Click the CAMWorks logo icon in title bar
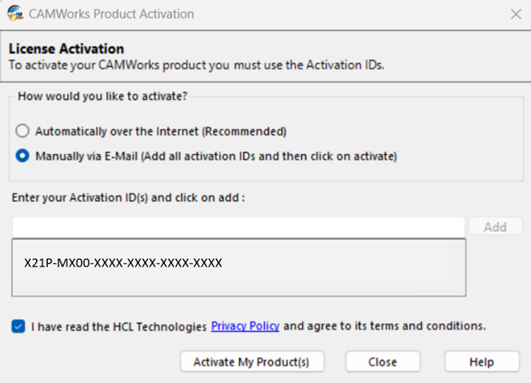The image size is (531, 383). pos(15,14)
